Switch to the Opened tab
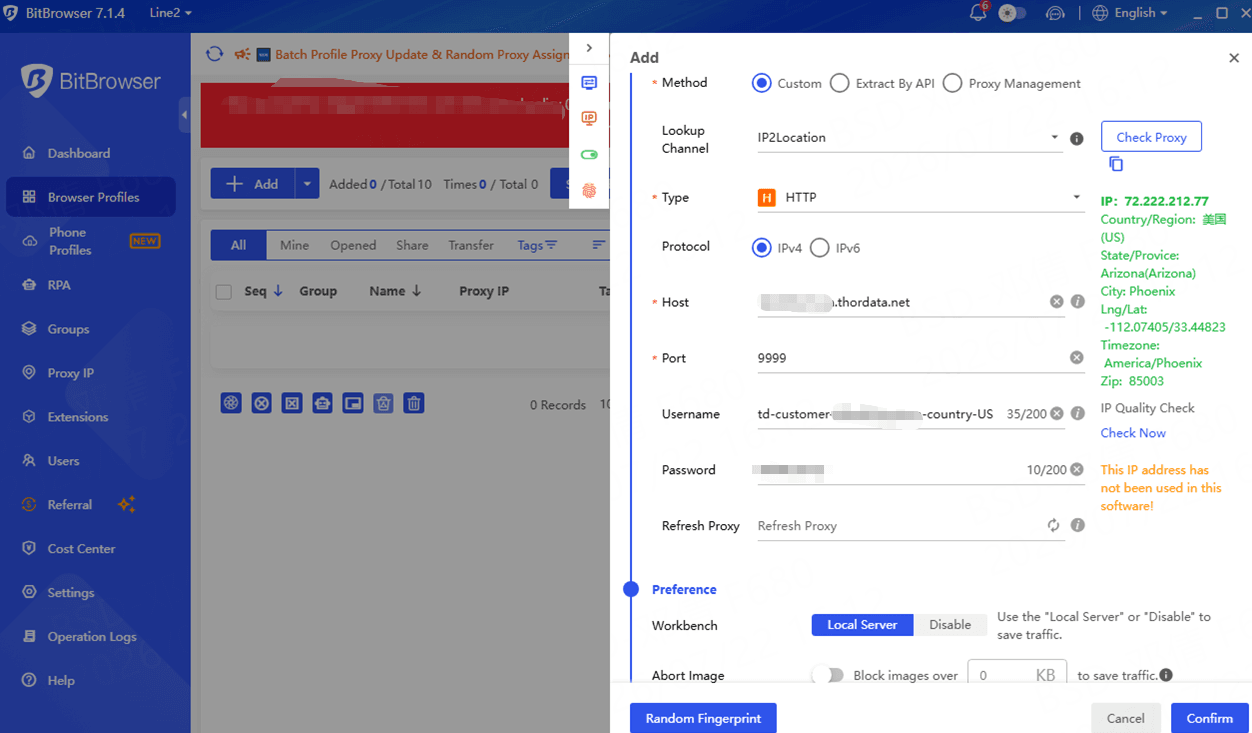The height and width of the screenshot is (733, 1252). click(x=353, y=245)
